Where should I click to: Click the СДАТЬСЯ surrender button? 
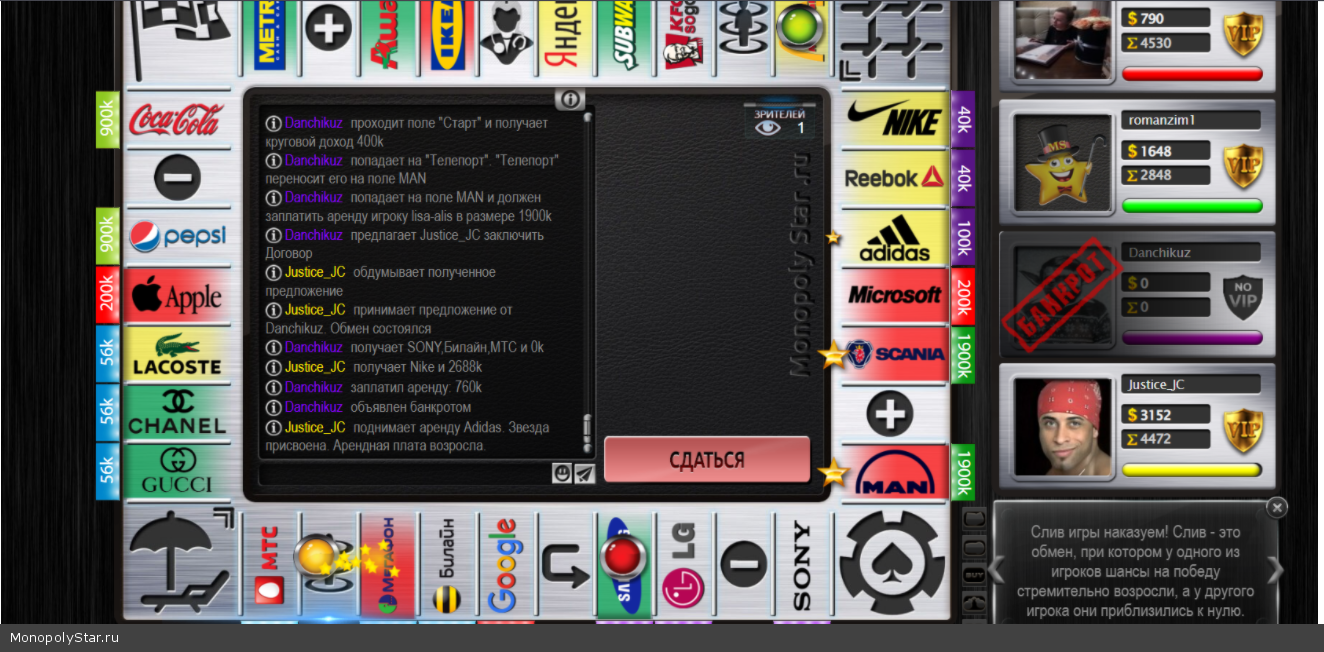(x=707, y=460)
